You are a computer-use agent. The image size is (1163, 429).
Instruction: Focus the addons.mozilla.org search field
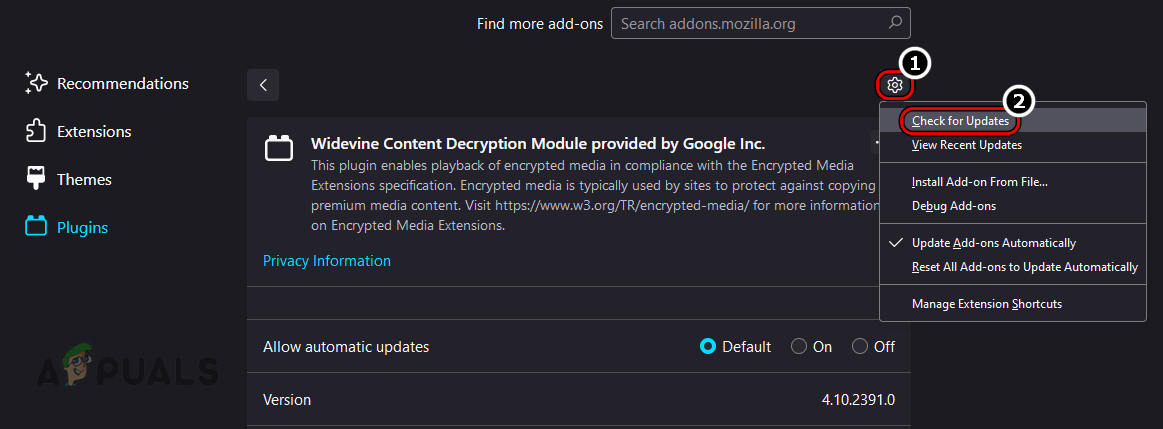pyautogui.click(x=750, y=23)
